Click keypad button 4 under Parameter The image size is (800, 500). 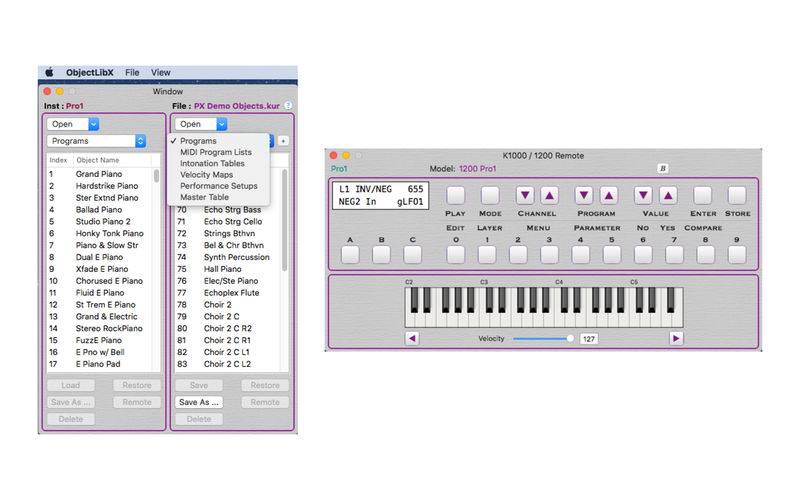(x=581, y=255)
